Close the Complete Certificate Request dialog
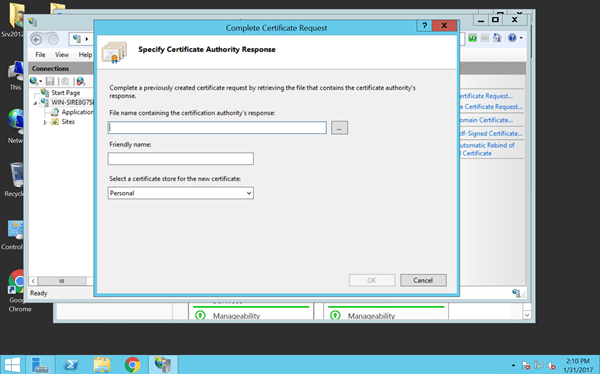600x374 pixels. point(444,26)
